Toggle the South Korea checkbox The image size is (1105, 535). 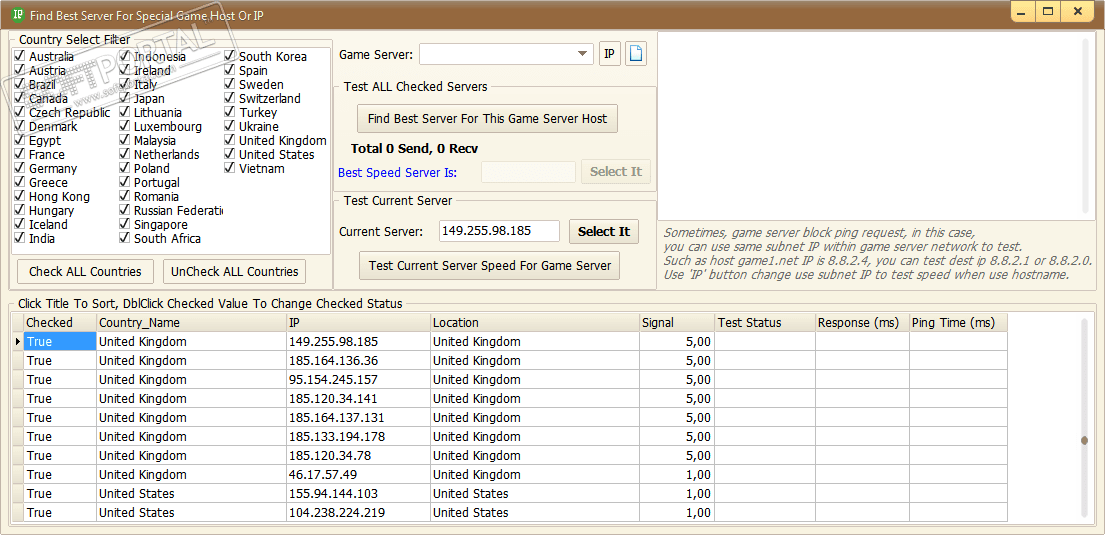230,56
